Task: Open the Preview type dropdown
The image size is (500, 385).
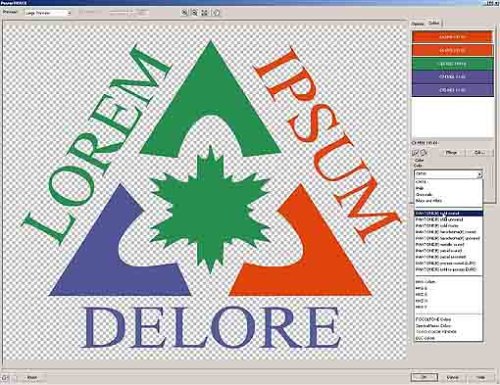Action: point(48,13)
